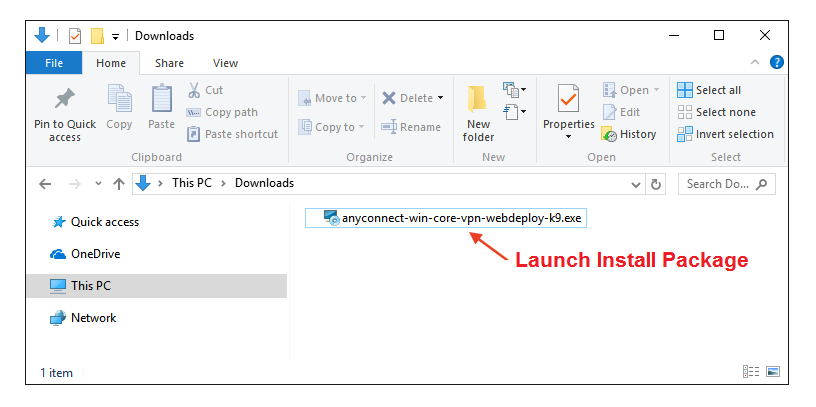
Task: Open the Copy to dropdown
Action: 331,127
